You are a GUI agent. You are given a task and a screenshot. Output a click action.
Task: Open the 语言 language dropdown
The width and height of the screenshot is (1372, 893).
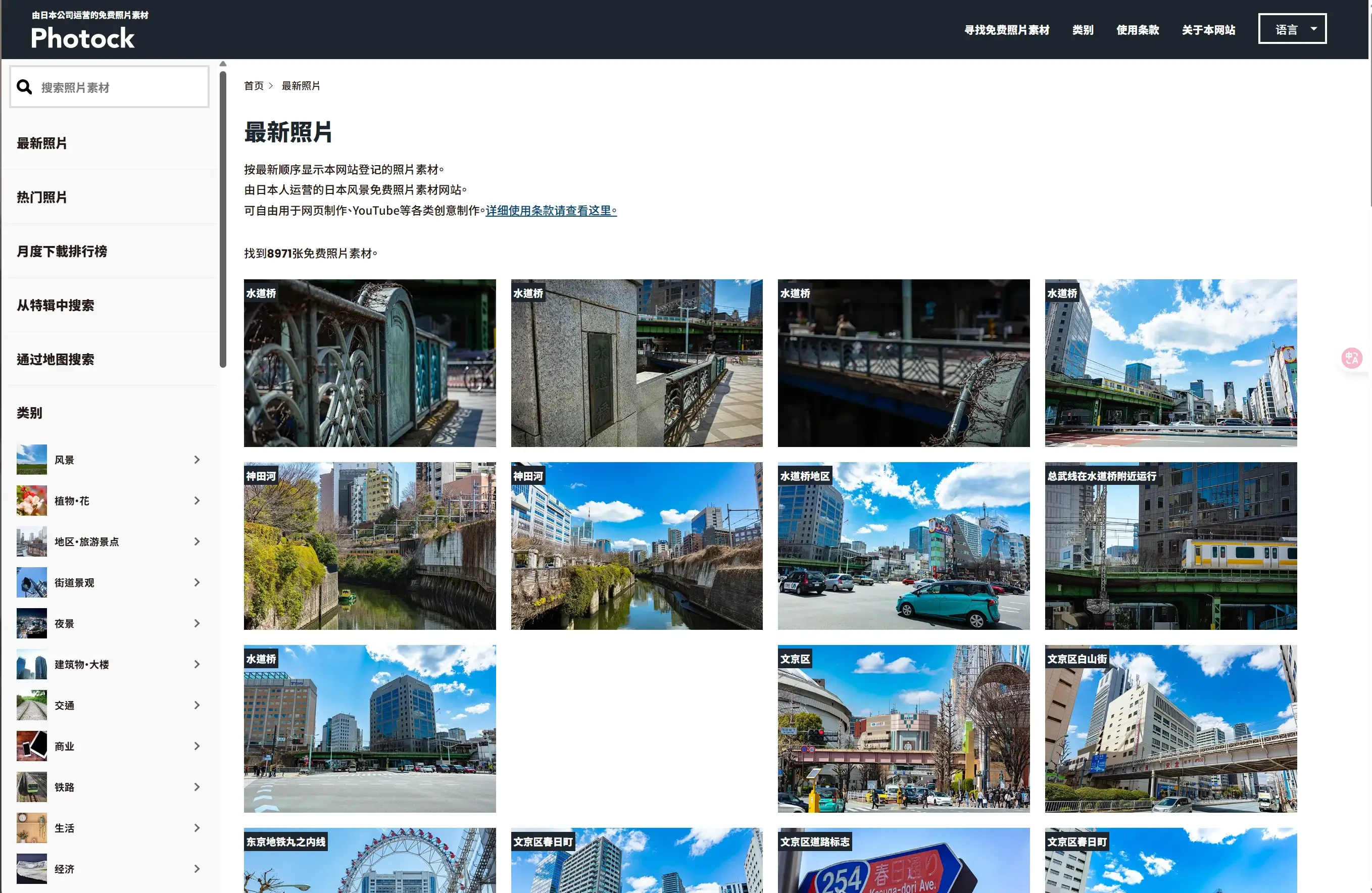click(x=1292, y=29)
